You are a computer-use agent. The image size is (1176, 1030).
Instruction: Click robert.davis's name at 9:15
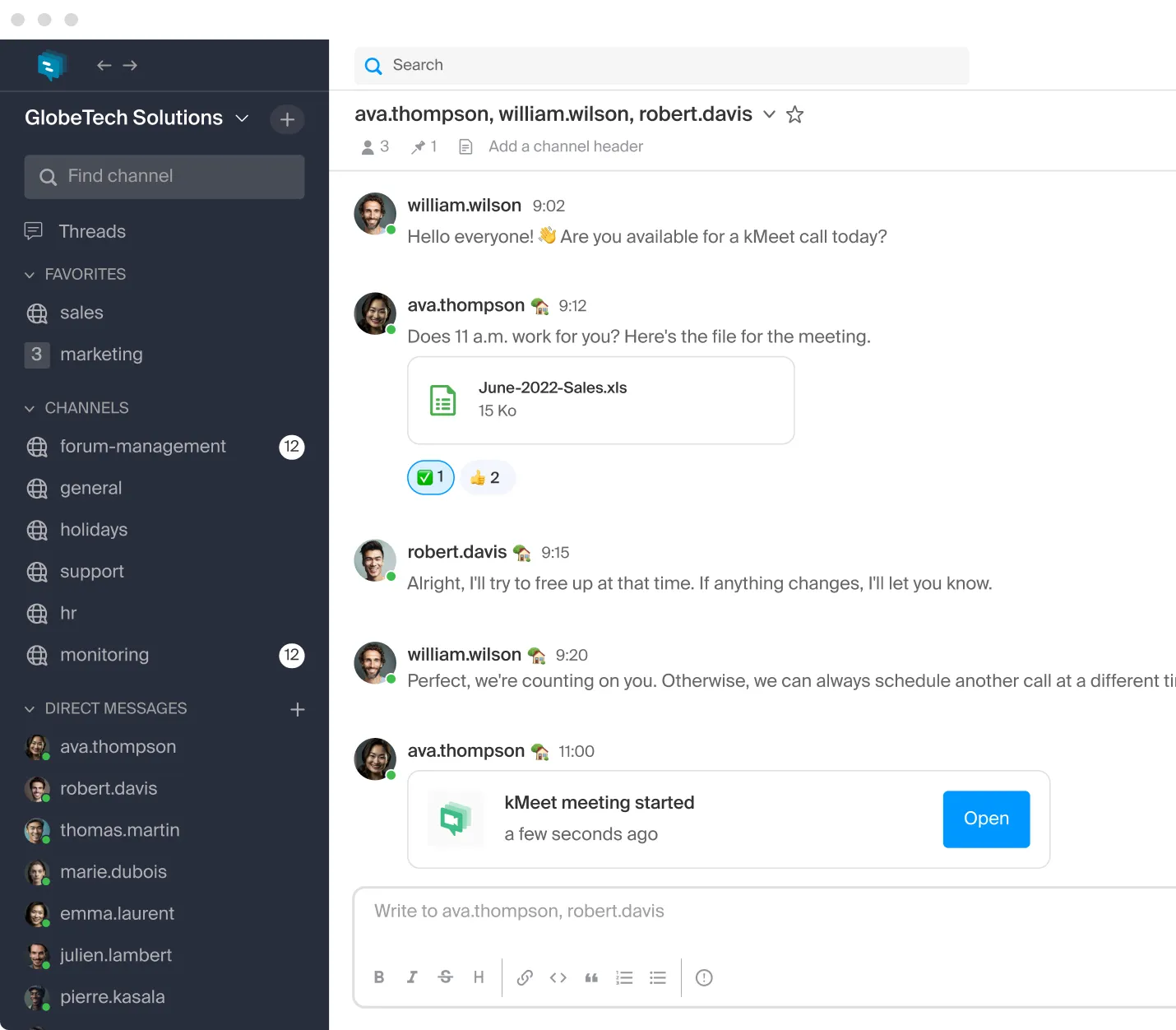pyautogui.click(x=457, y=552)
